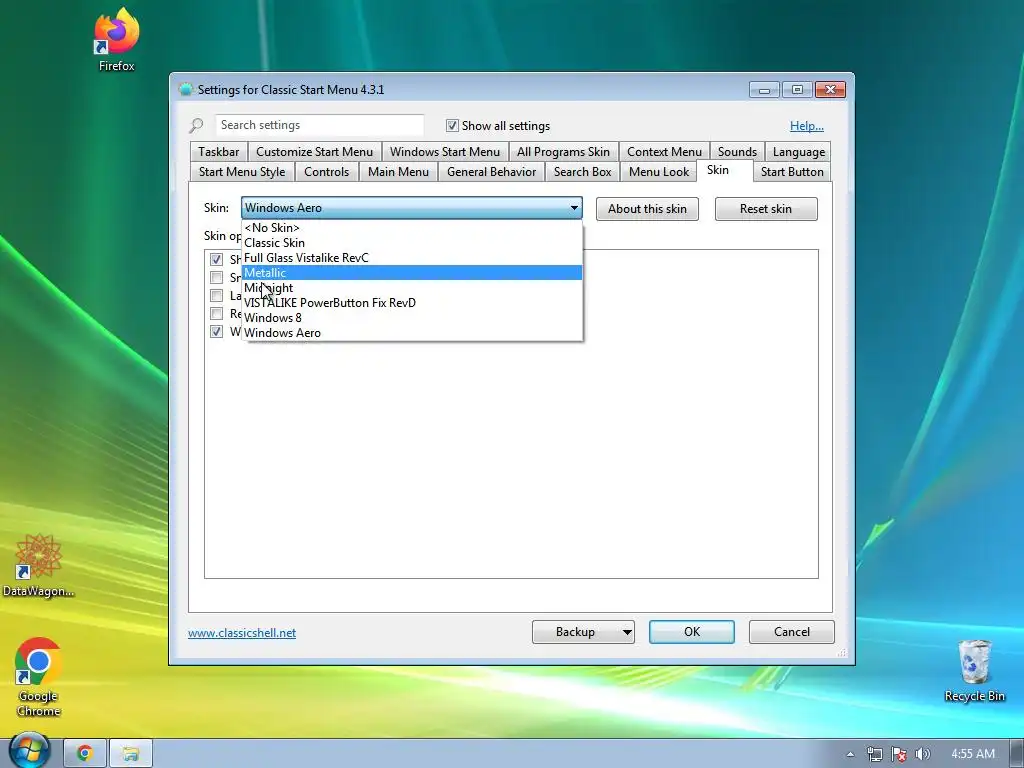Open the Windows Start Menu tab

(445, 152)
